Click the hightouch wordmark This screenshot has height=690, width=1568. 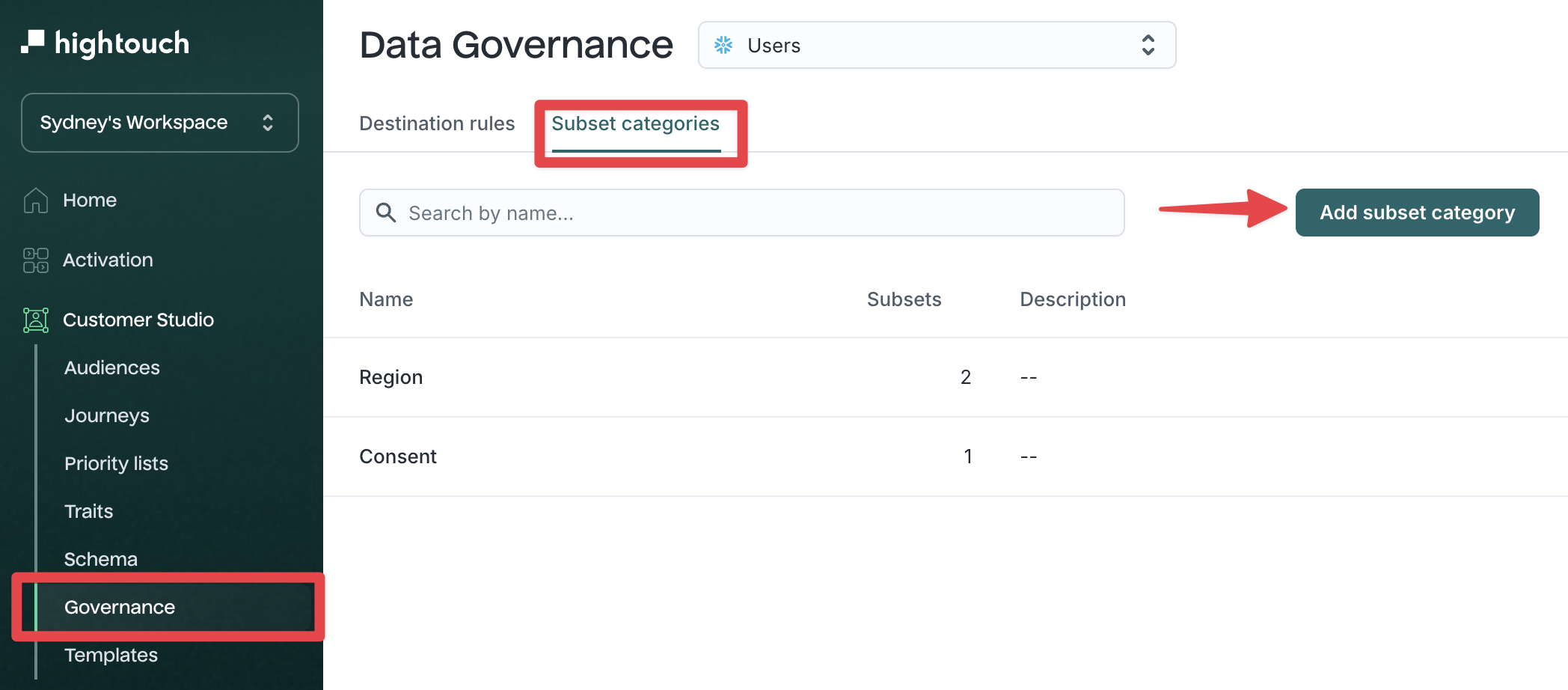point(122,43)
